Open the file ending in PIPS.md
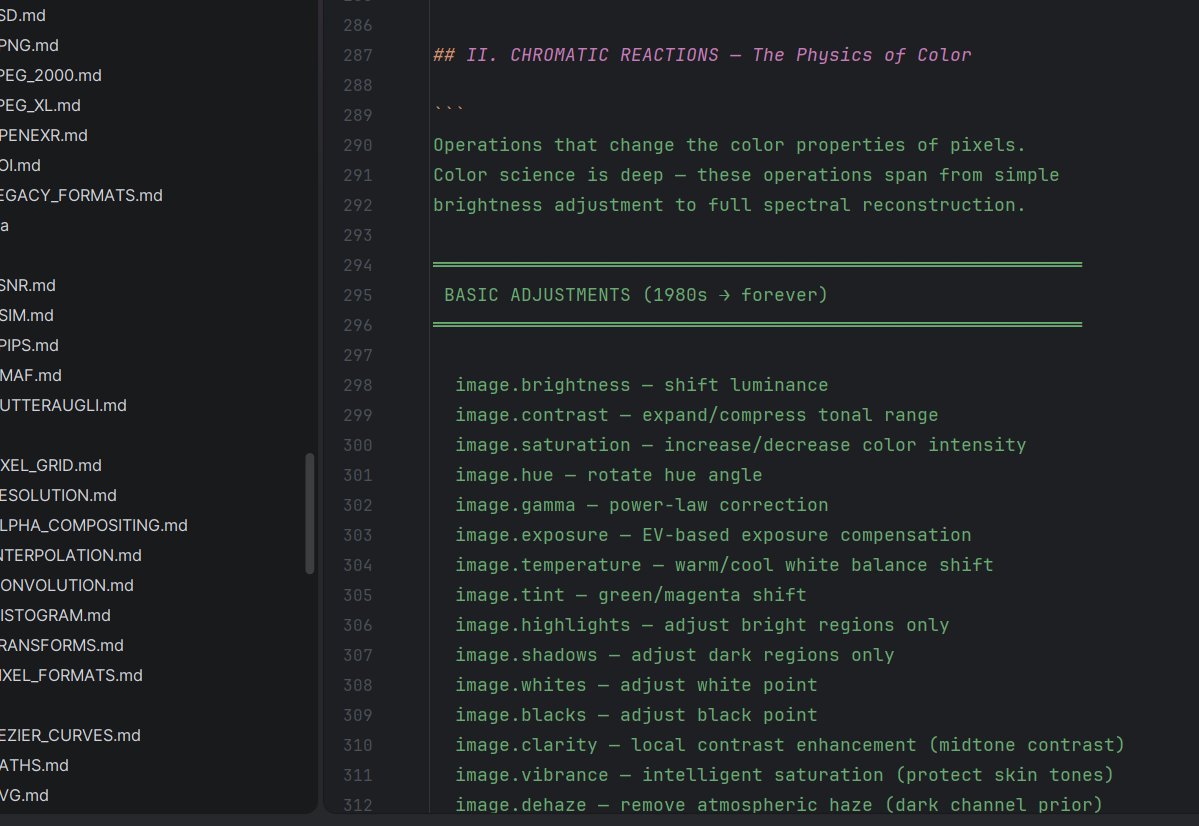Image resolution: width=1199 pixels, height=826 pixels. (x=29, y=345)
